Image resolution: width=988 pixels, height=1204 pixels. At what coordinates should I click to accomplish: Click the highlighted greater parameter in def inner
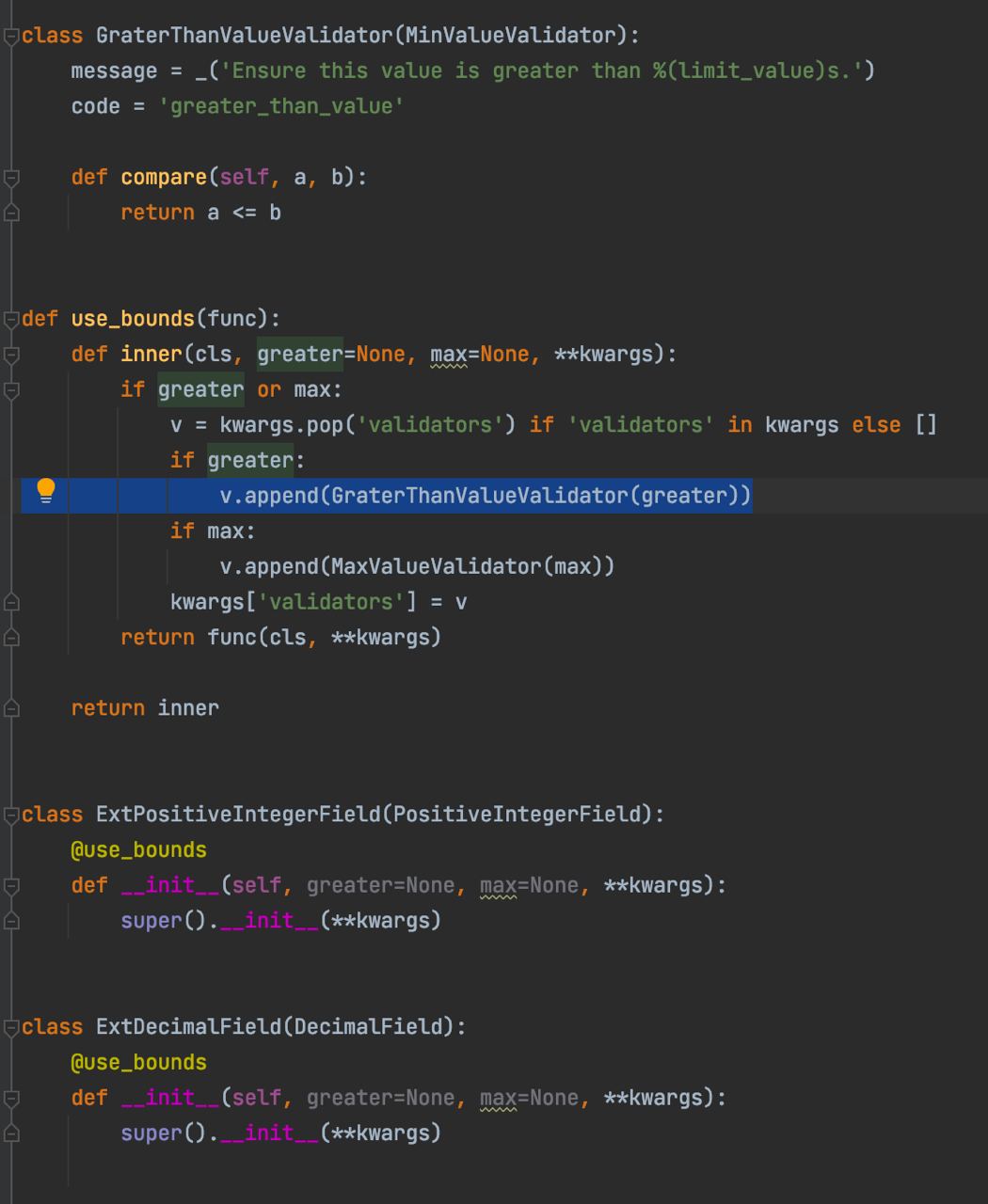(x=300, y=355)
